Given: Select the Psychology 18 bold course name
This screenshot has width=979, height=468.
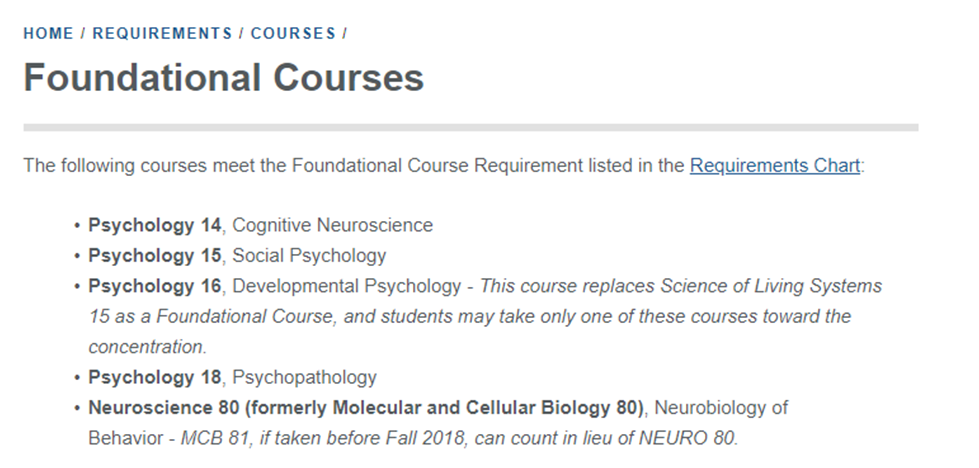Looking at the screenshot, I should (154, 378).
